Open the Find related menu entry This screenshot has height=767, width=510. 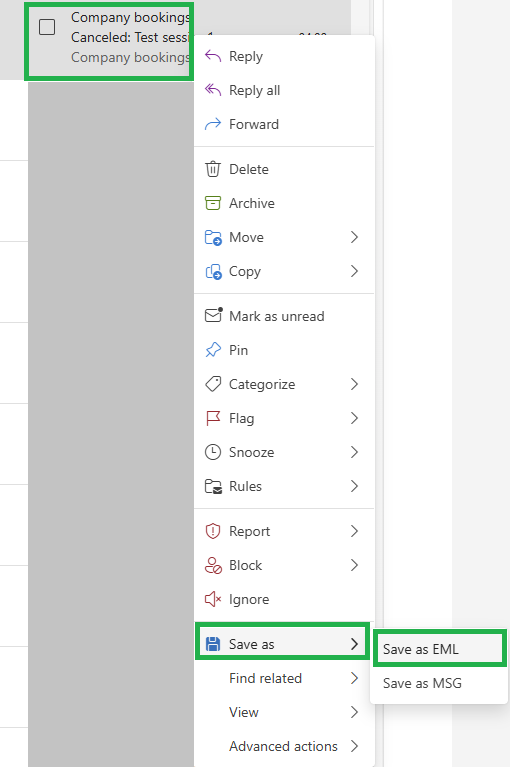tap(284, 678)
